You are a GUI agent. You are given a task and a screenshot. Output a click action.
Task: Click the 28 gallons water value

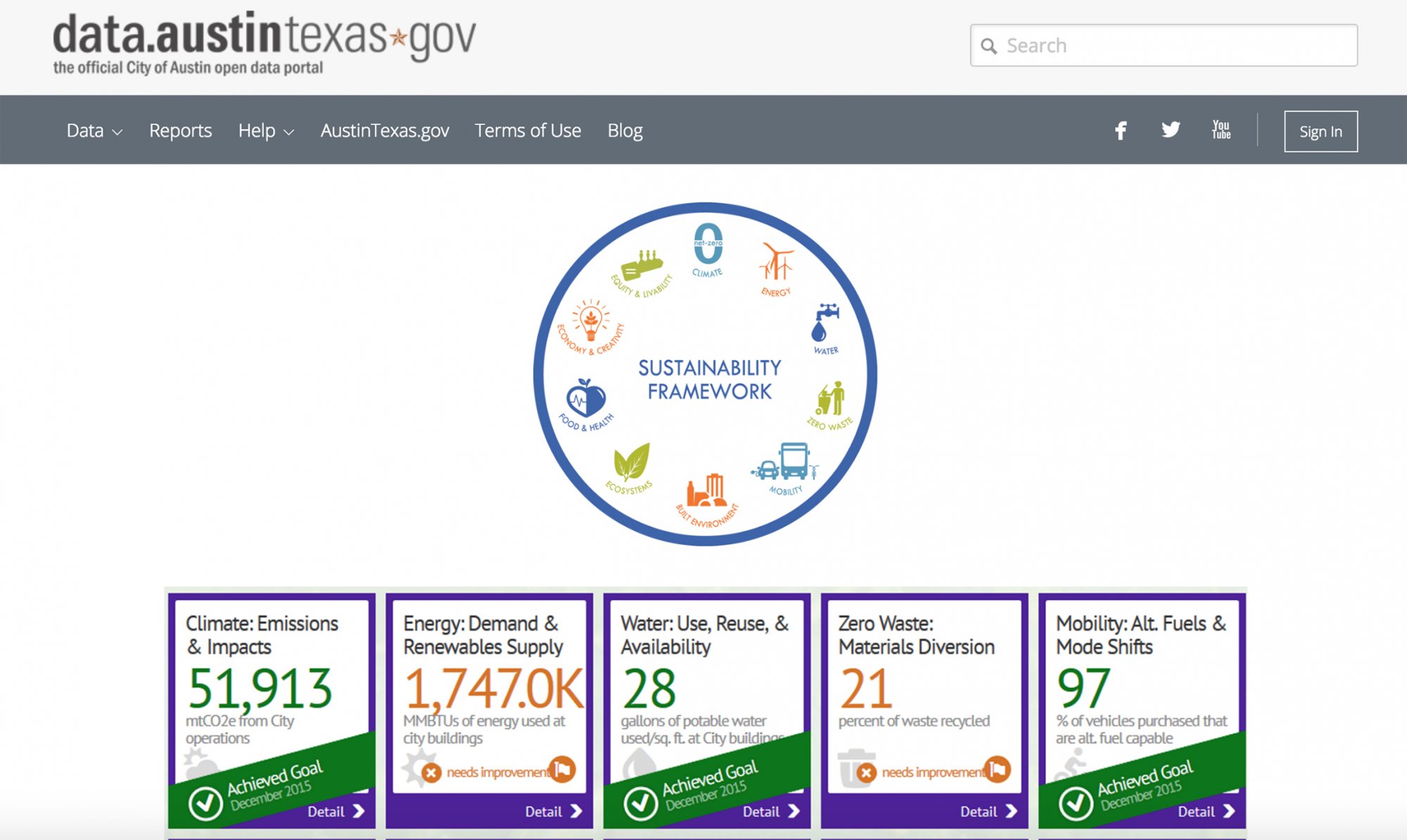(x=649, y=687)
